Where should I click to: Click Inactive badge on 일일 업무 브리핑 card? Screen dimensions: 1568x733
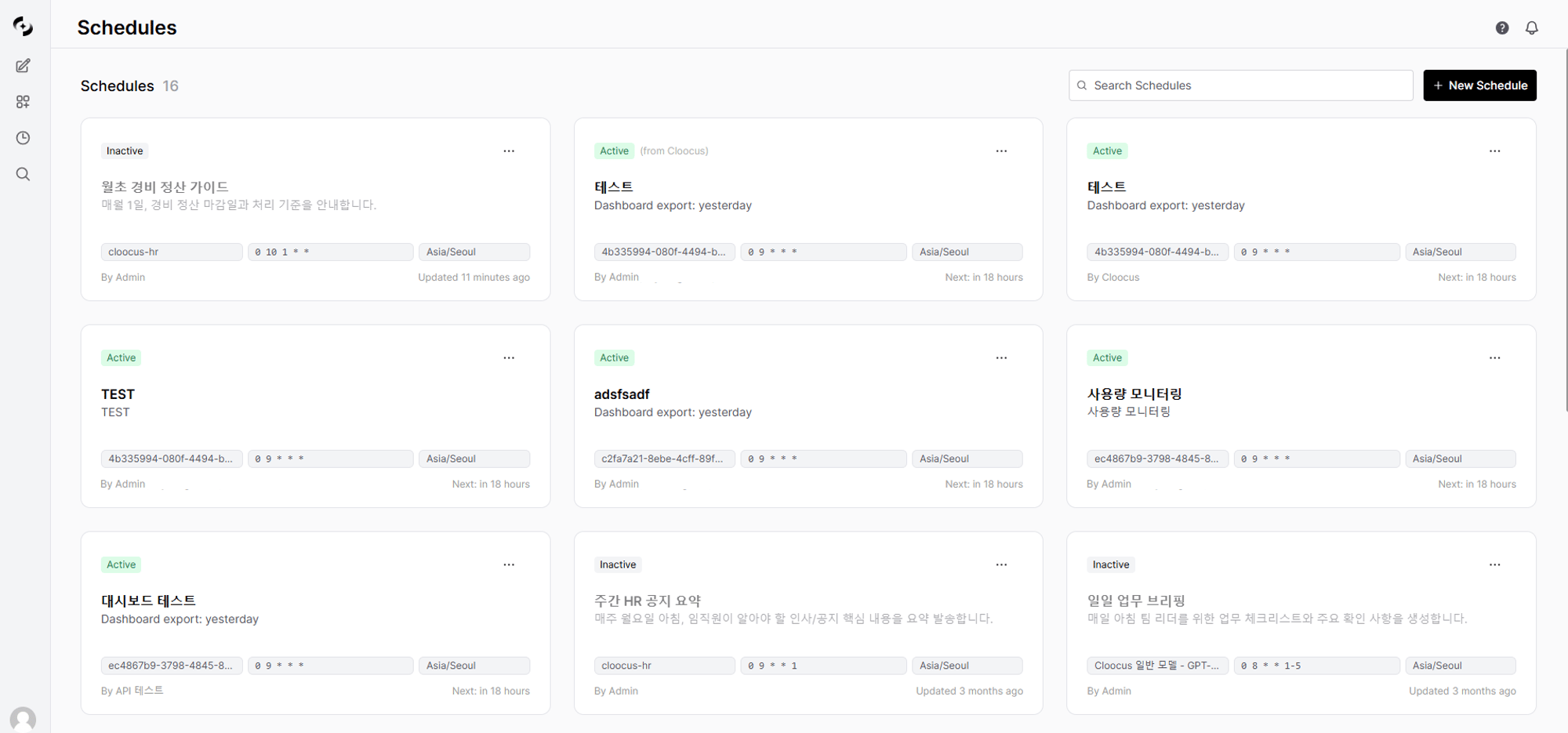pyautogui.click(x=1111, y=564)
